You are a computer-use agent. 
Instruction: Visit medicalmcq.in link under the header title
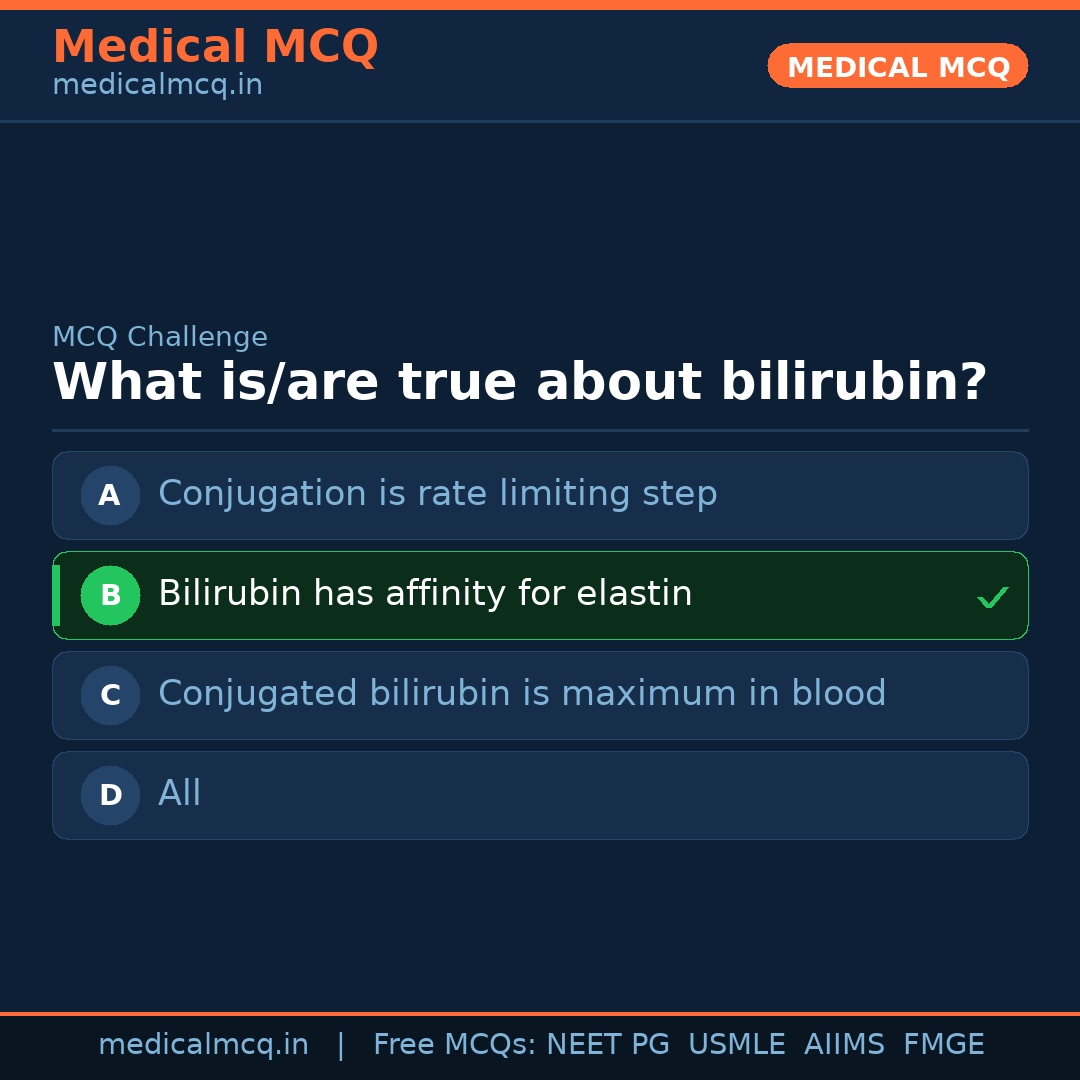tap(157, 85)
